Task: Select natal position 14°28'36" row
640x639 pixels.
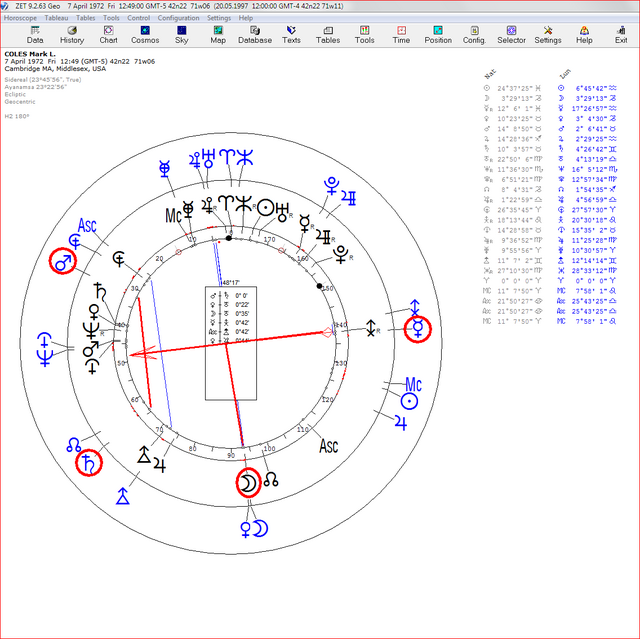Action: point(513,139)
